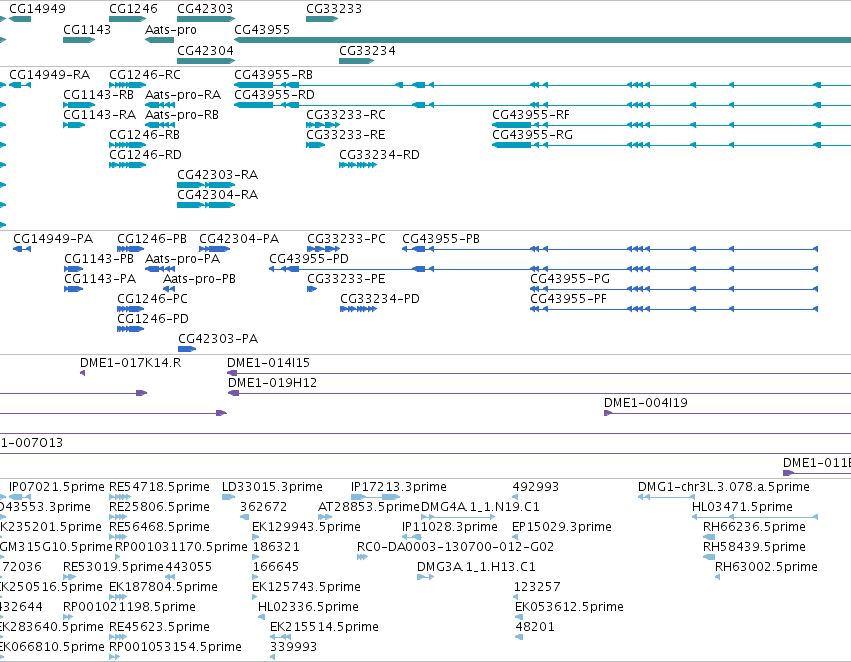The height and width of the screenshot is (662, 851).
Task: Select transcript CG42304-RA
Action: (218, 195)
